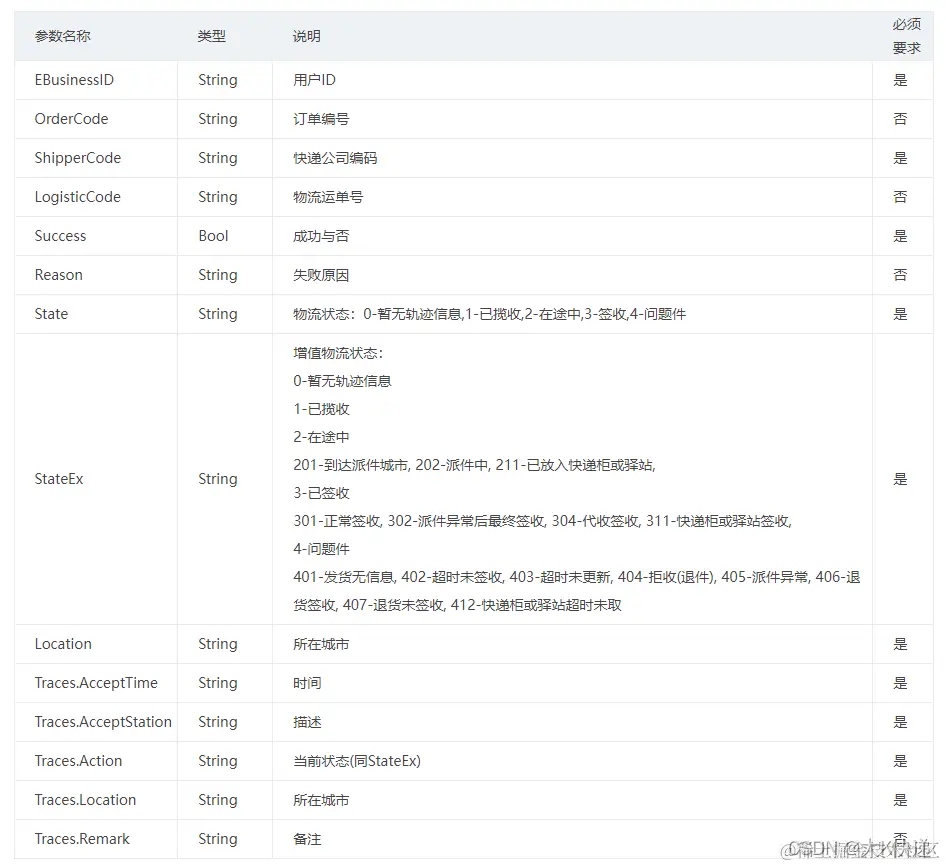Select 是 required value in Success row
Image resolution: width=946 pixels, height=867 pixels.
point(900,236)
